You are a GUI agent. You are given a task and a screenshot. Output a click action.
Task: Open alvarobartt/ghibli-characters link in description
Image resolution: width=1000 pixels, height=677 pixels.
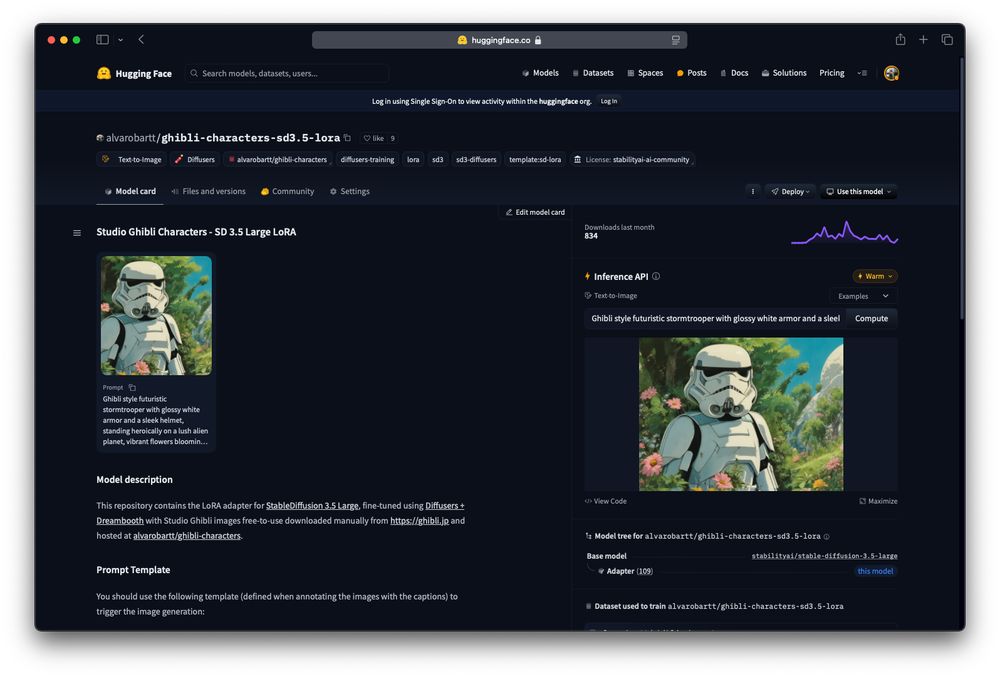187,536
